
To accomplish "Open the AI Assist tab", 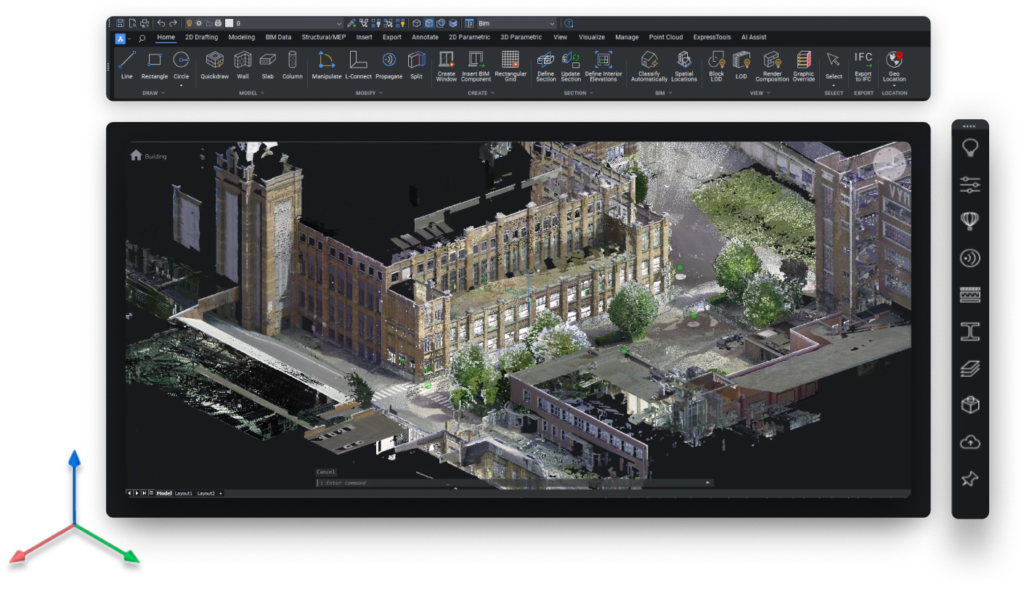I will (754, 37).
